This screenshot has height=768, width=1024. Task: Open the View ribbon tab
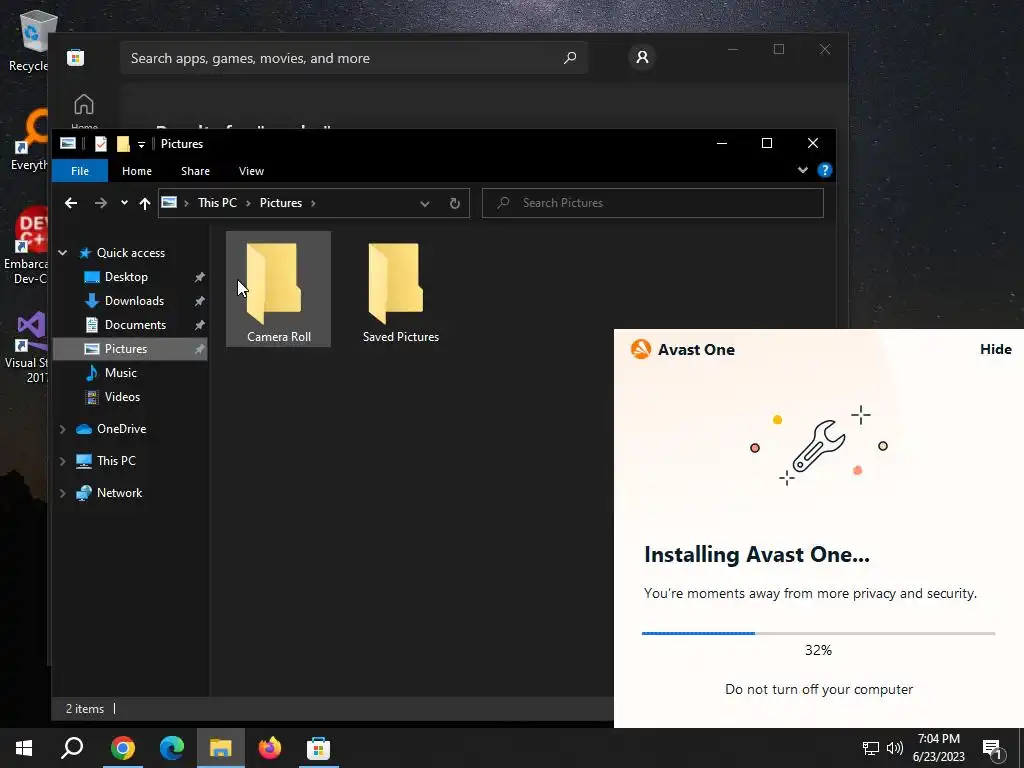(x=251, y=171)
